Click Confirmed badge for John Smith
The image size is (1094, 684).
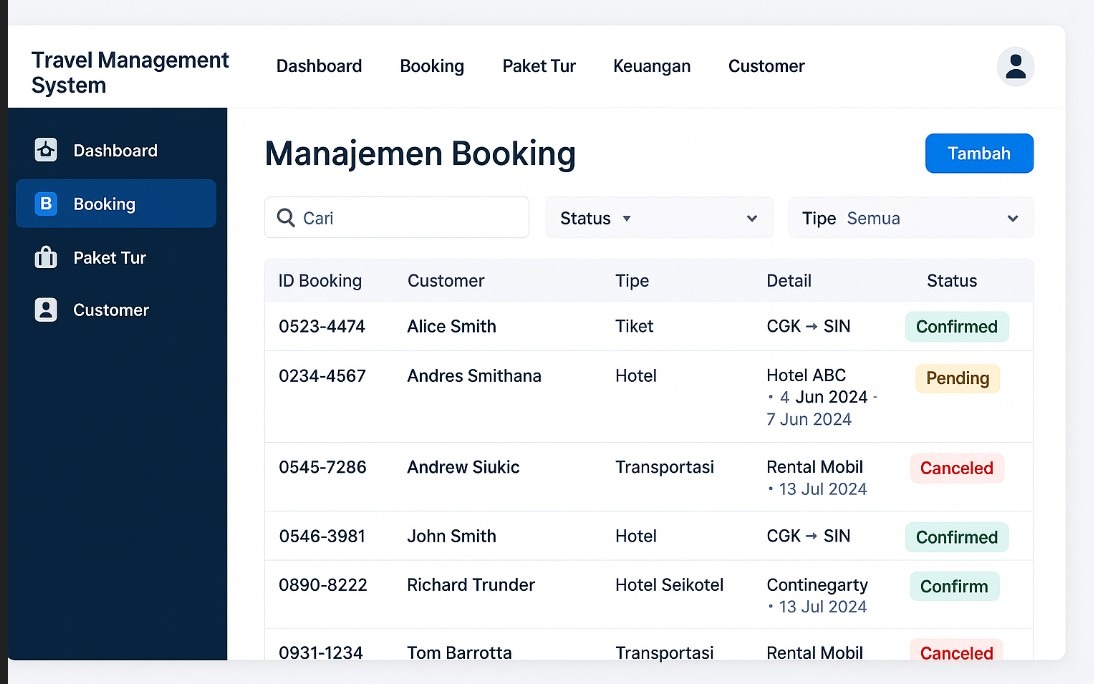click(x=957, y=537)
